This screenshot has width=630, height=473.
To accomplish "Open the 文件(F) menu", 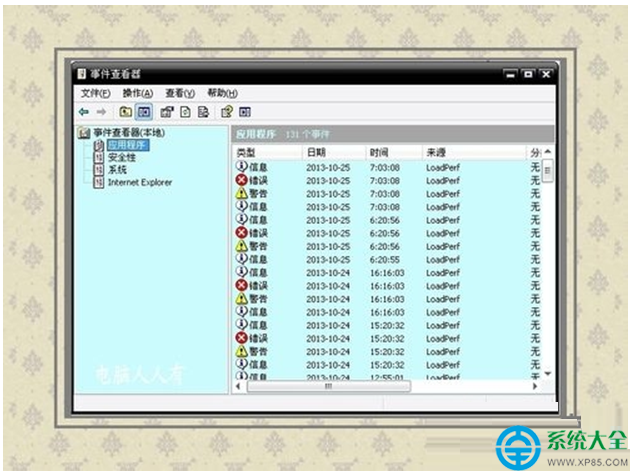I will point(96,93).
